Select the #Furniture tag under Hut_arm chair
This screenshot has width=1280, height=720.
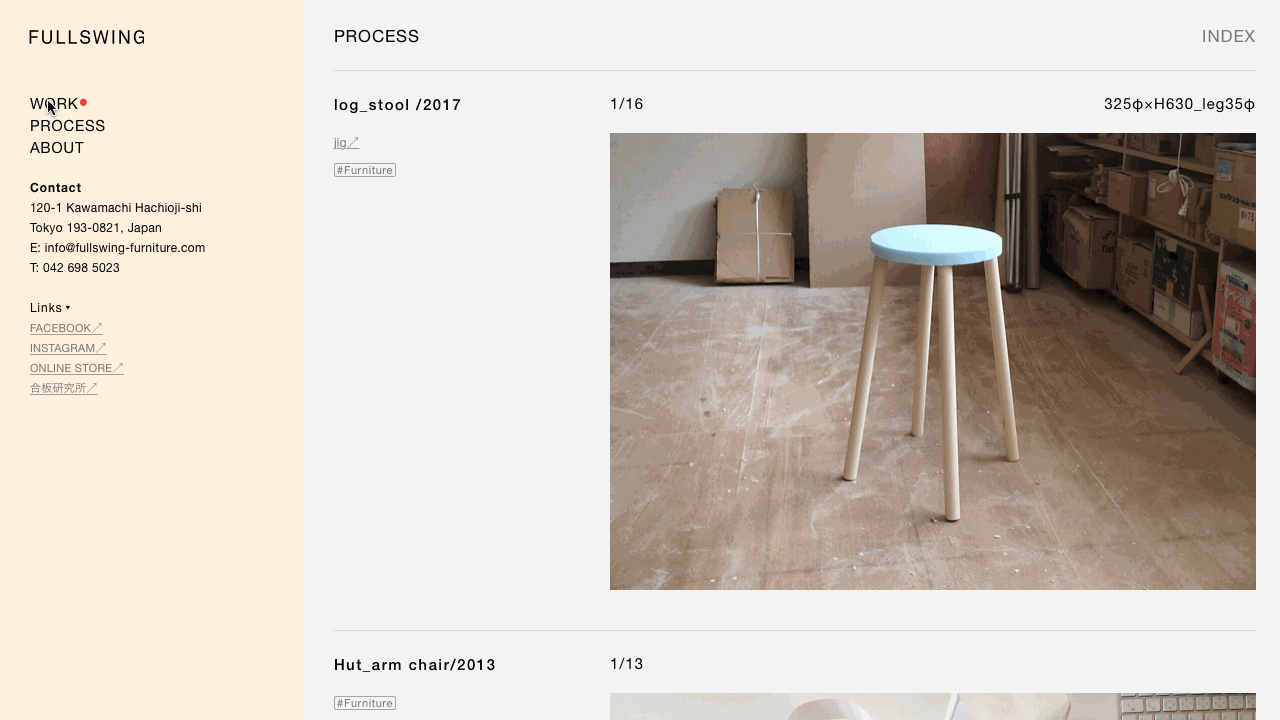(365, 703)
